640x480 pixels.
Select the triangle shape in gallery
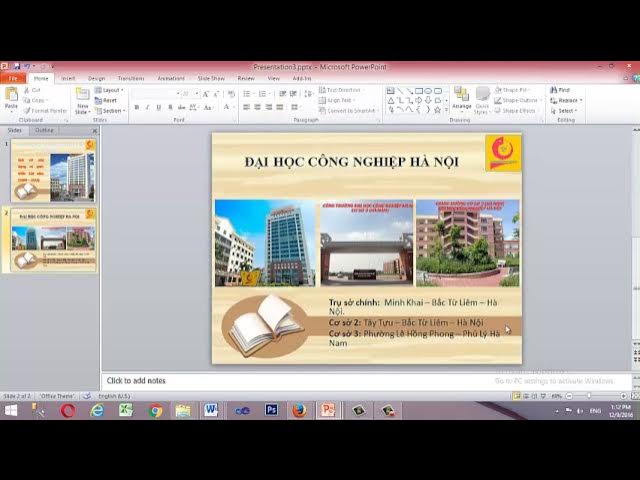click(391, 100)
